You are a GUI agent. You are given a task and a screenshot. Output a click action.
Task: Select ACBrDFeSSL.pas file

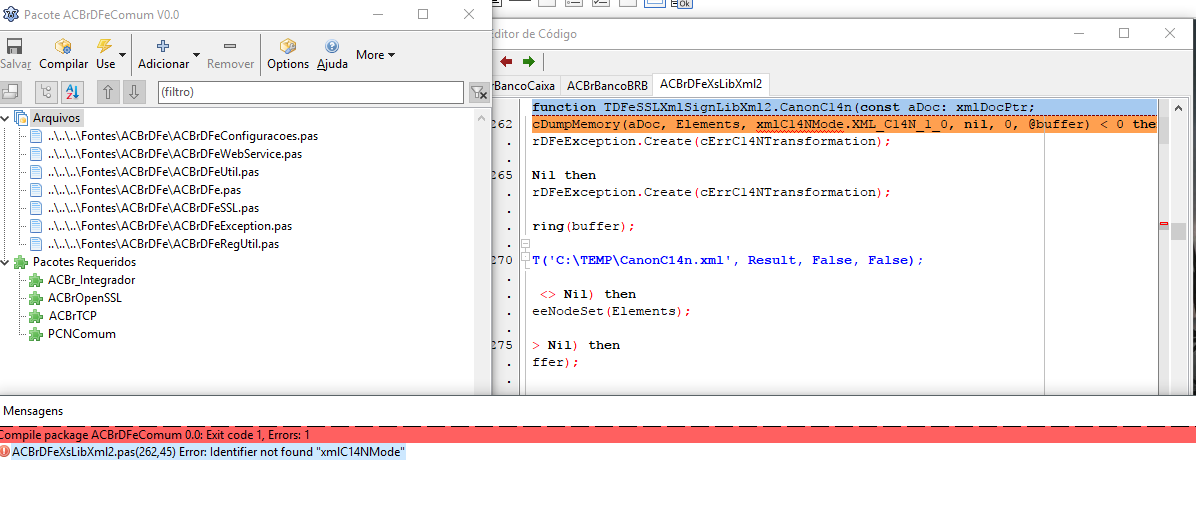point(153,207)
